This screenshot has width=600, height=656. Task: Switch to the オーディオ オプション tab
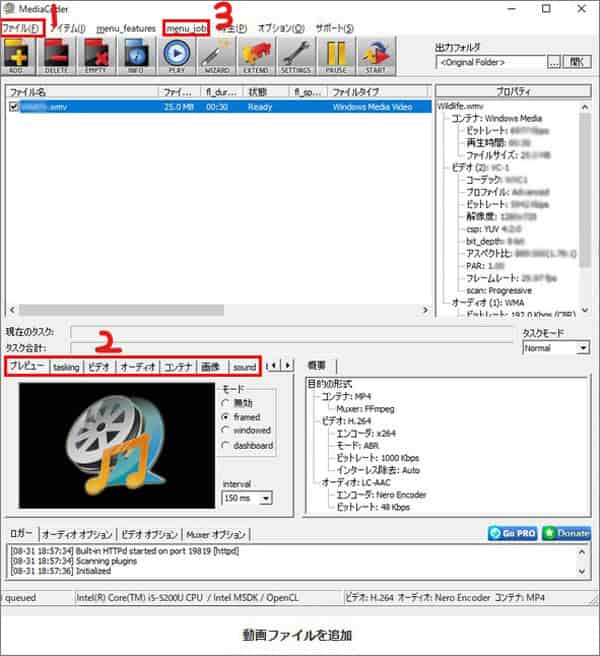pos(77,534)
